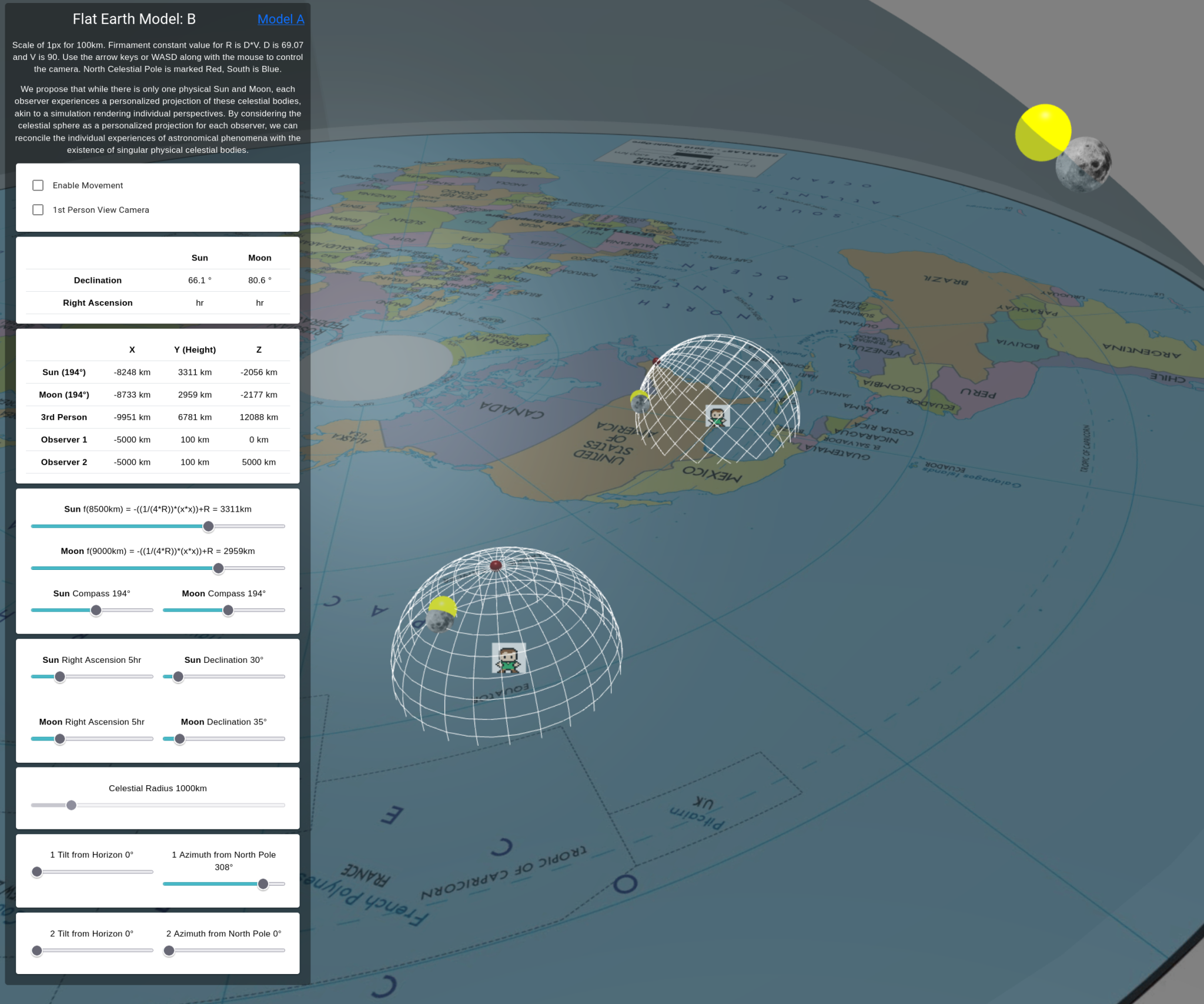The image size is (1204, 1004).
Task: Adjust the 1 Azimuth from North Pole slider
Action: point(263,884)
